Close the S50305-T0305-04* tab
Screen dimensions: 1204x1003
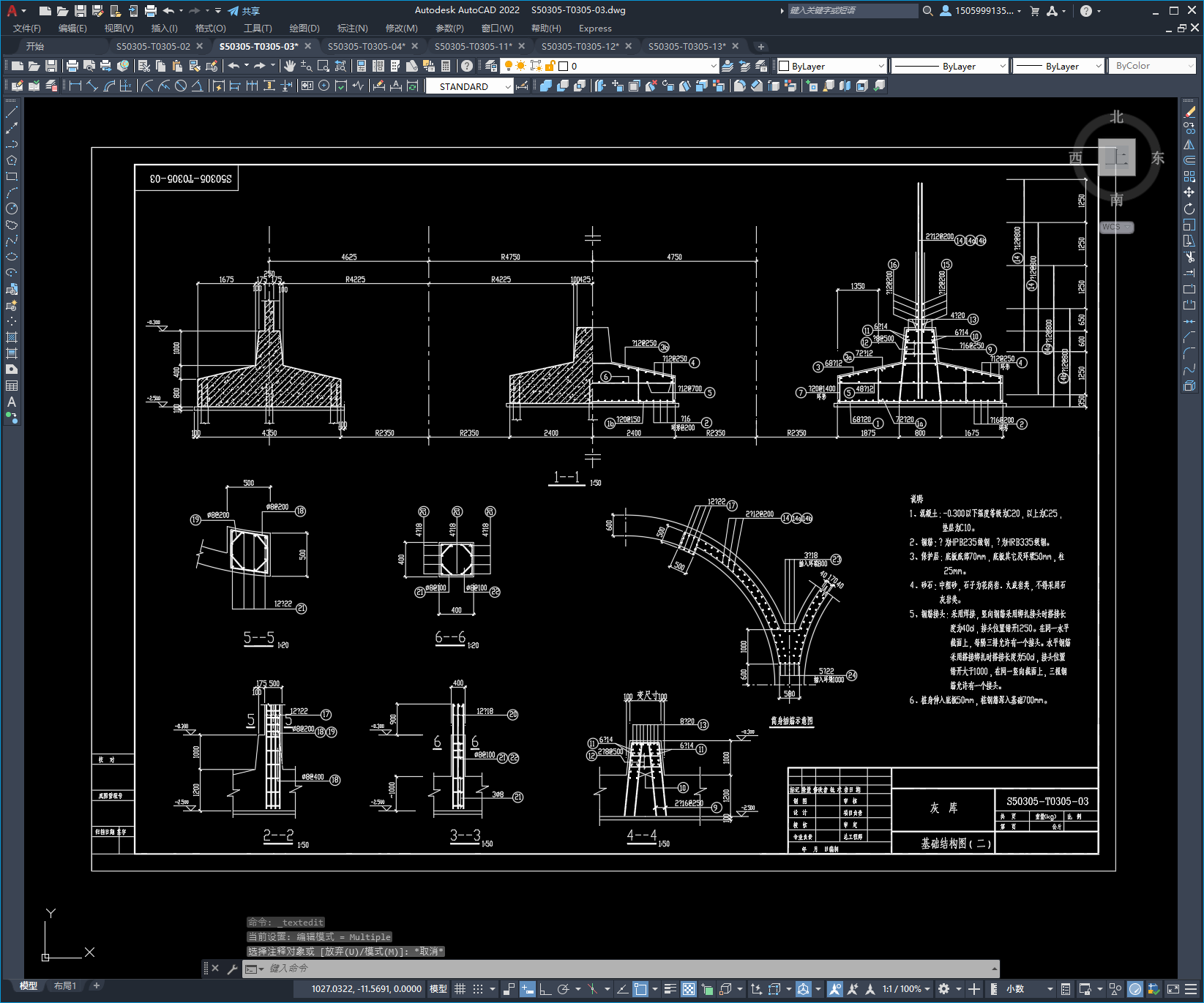click(x=415, y=46)
